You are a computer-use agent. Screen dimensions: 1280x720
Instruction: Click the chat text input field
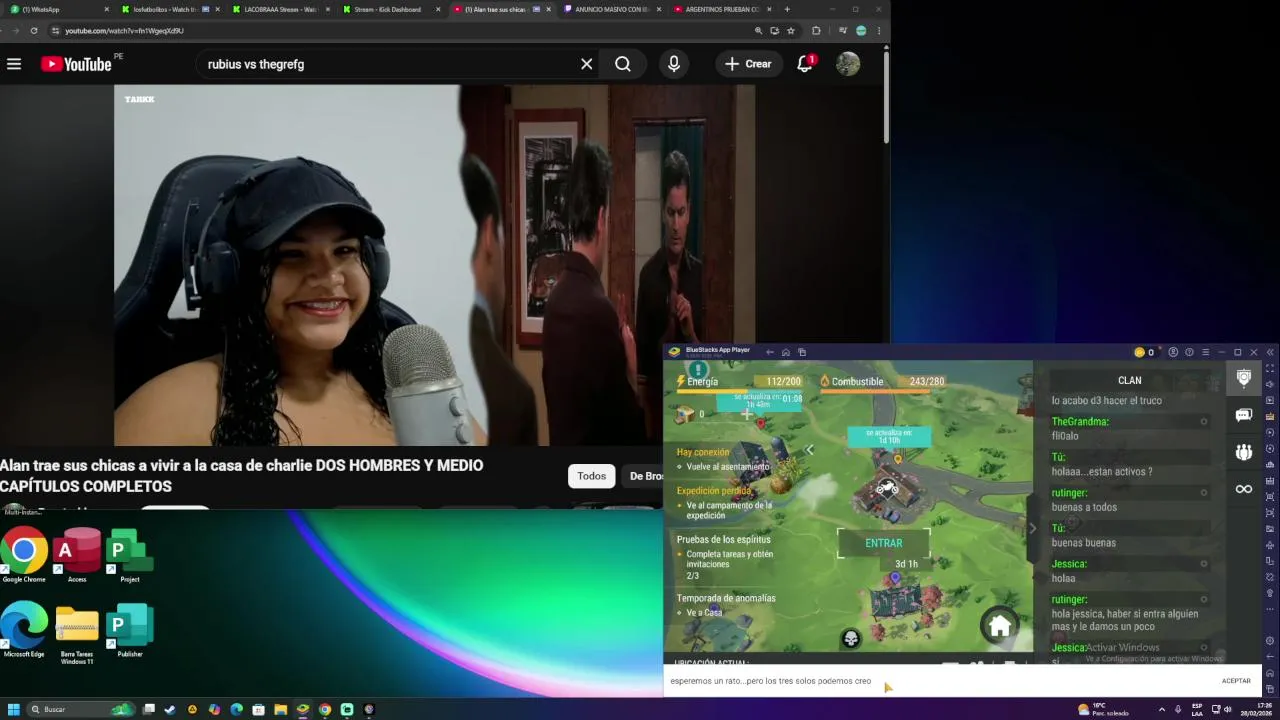coord(938,681)
